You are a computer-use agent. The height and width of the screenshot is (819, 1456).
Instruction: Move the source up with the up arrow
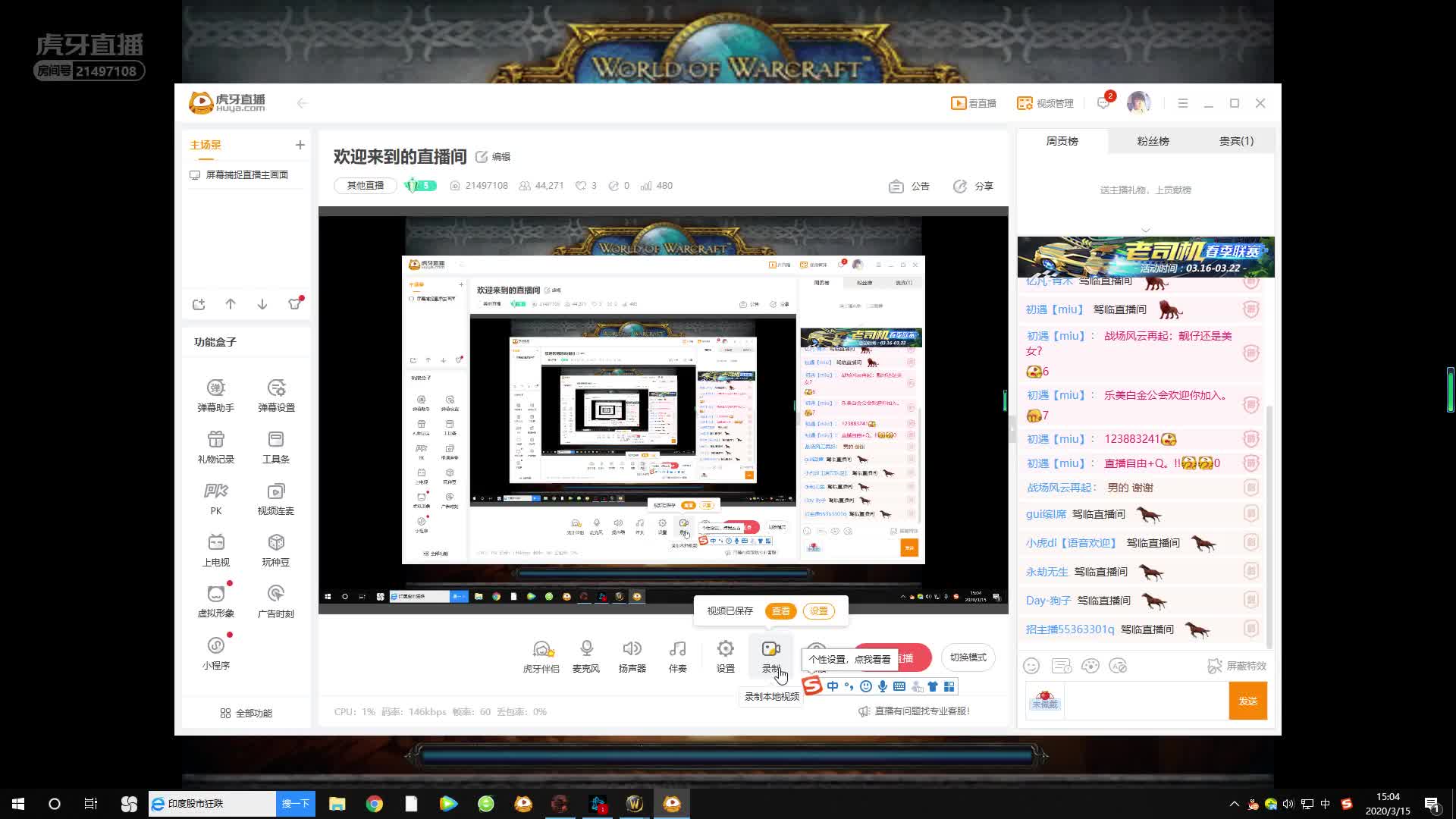[231, 304]
